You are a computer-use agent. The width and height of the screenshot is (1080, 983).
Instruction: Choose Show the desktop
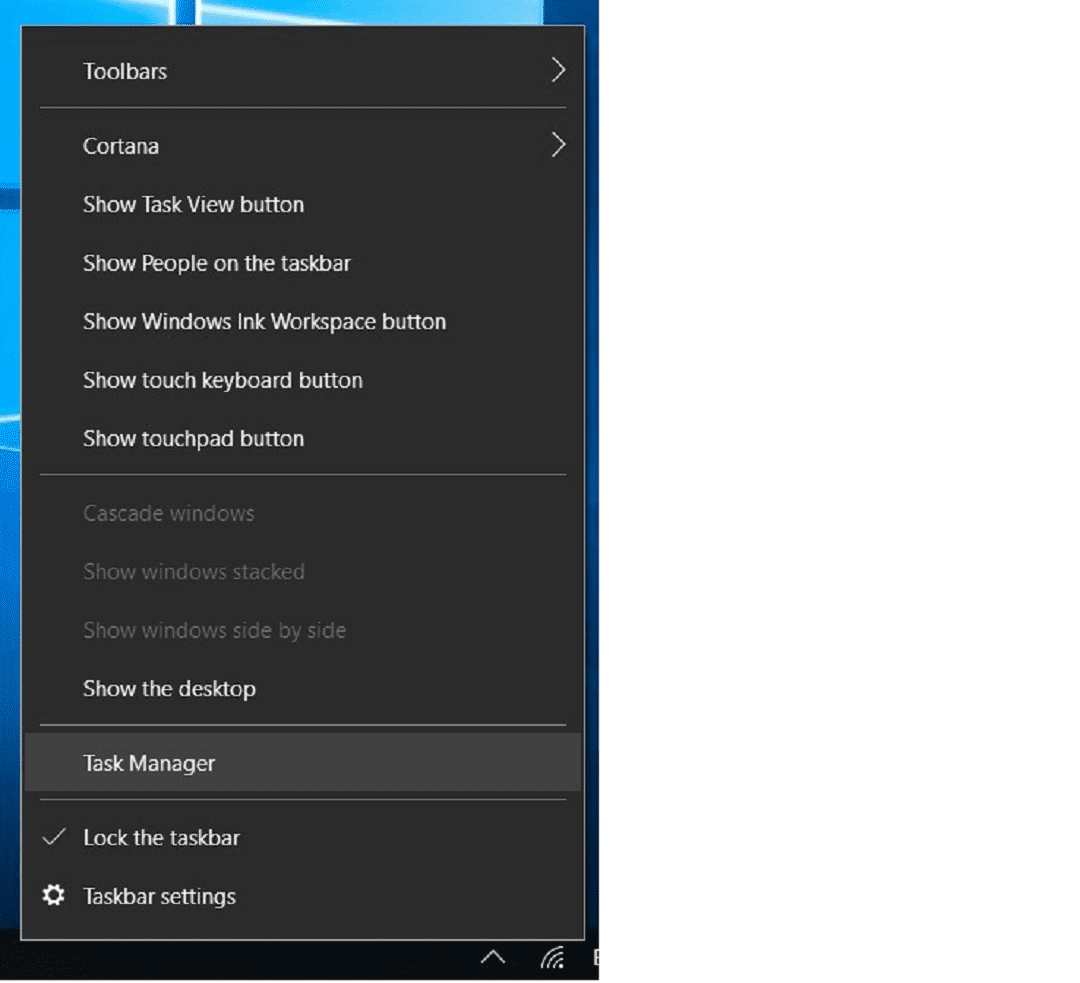point(169,688)
